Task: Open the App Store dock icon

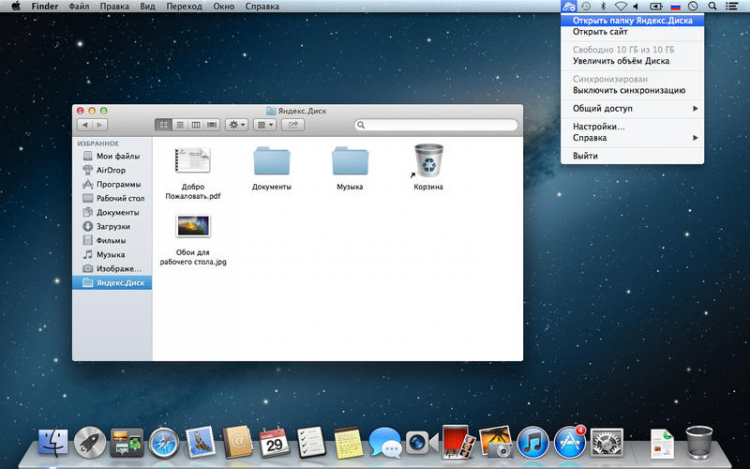Action: pyautogui.click(x=569, y=441)
